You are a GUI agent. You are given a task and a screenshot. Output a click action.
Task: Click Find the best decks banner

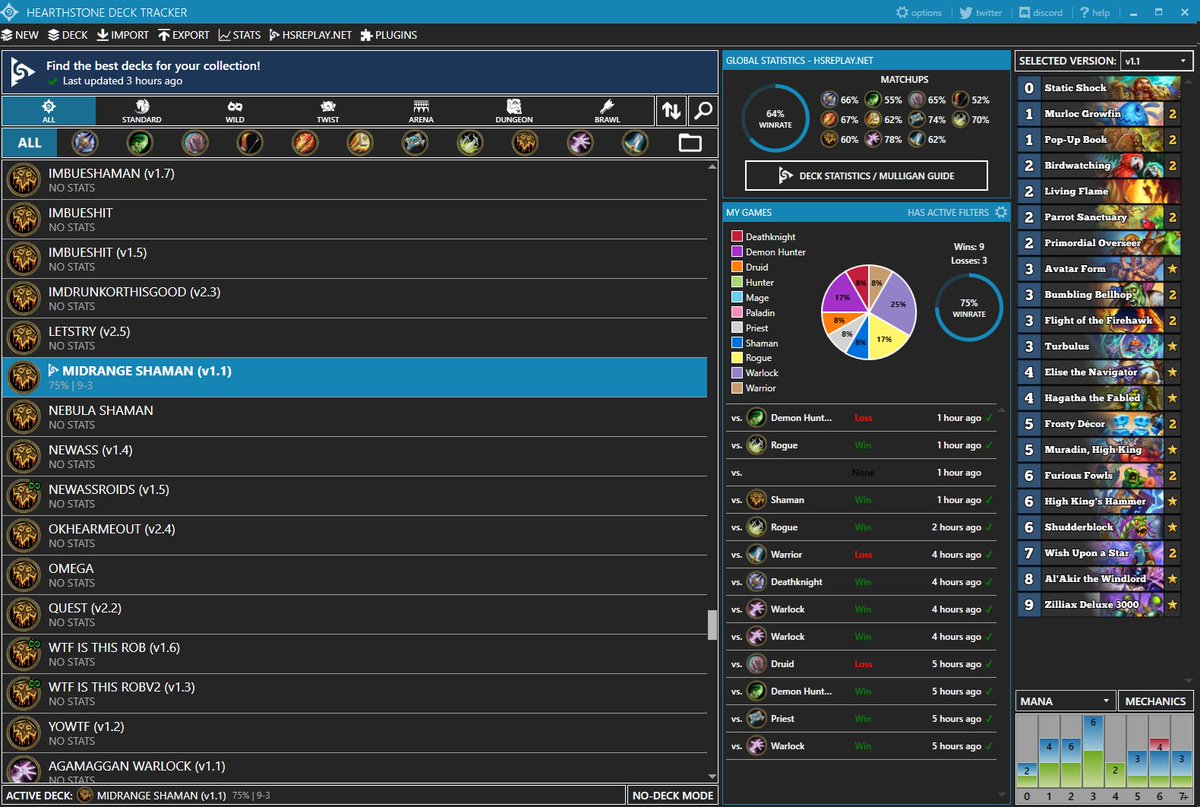tap(360, 72)
